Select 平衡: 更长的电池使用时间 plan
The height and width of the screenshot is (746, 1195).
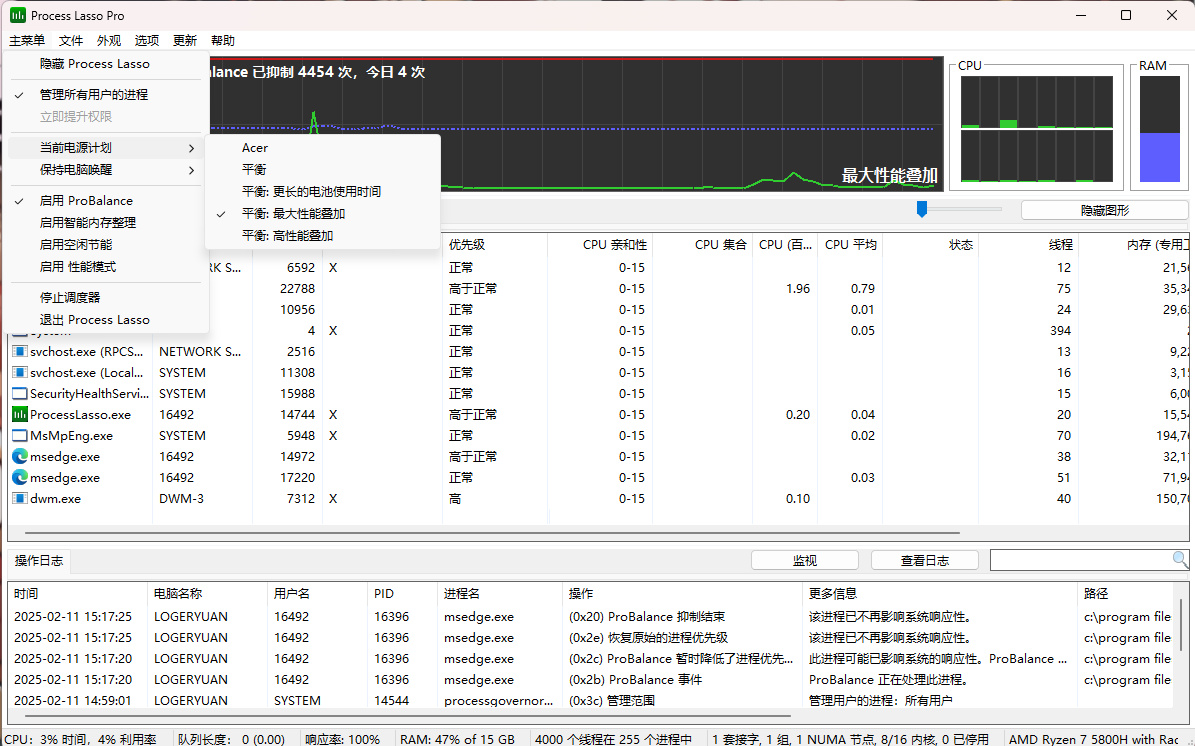pyautogui.click(x=323, y=191)
